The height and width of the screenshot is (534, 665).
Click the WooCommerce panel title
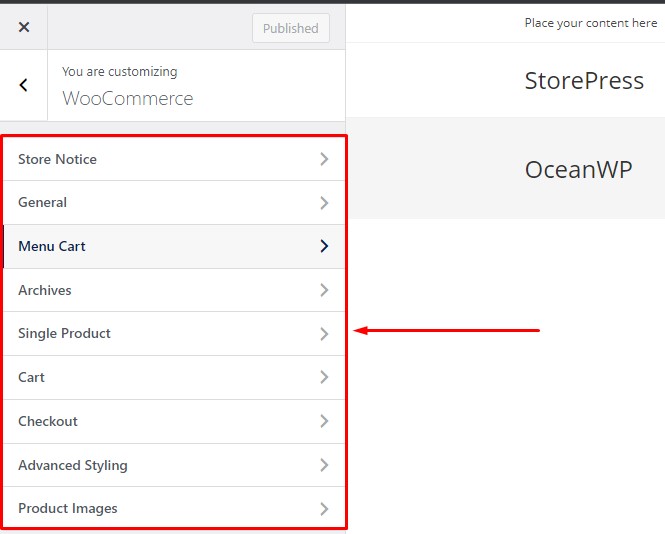pos(128,98)
